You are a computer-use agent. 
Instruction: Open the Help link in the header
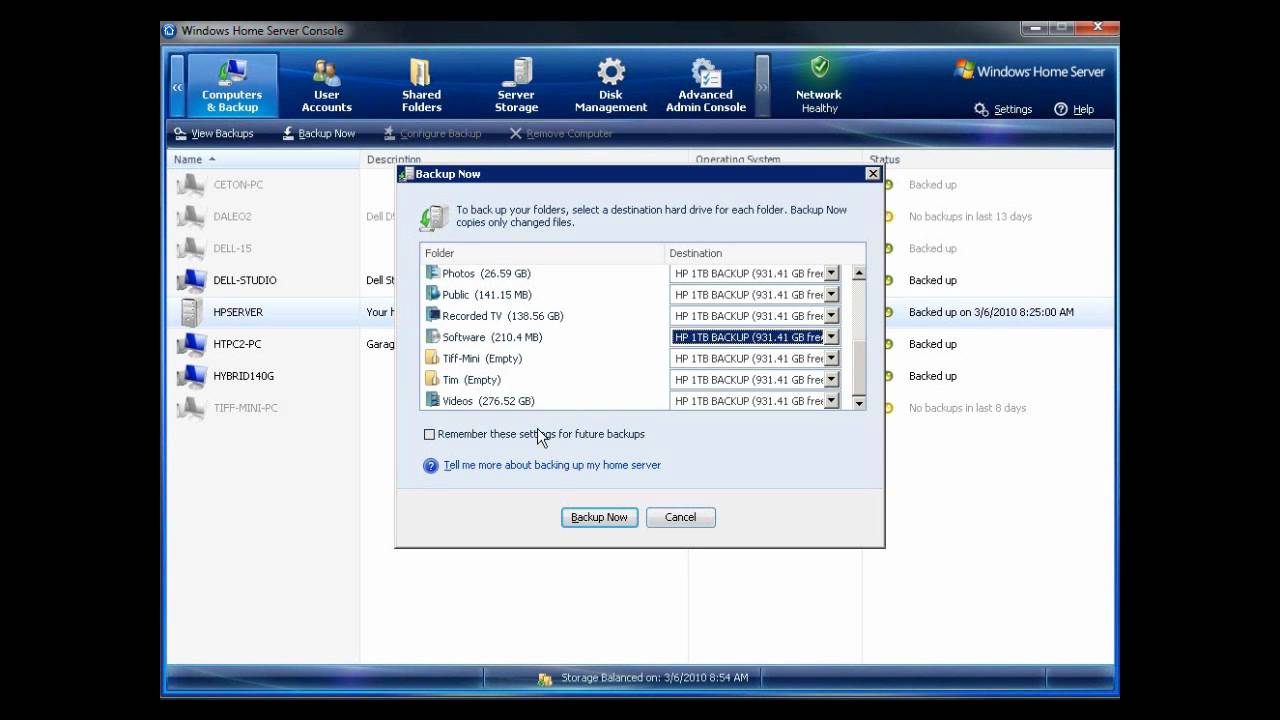click(1074, 109)
